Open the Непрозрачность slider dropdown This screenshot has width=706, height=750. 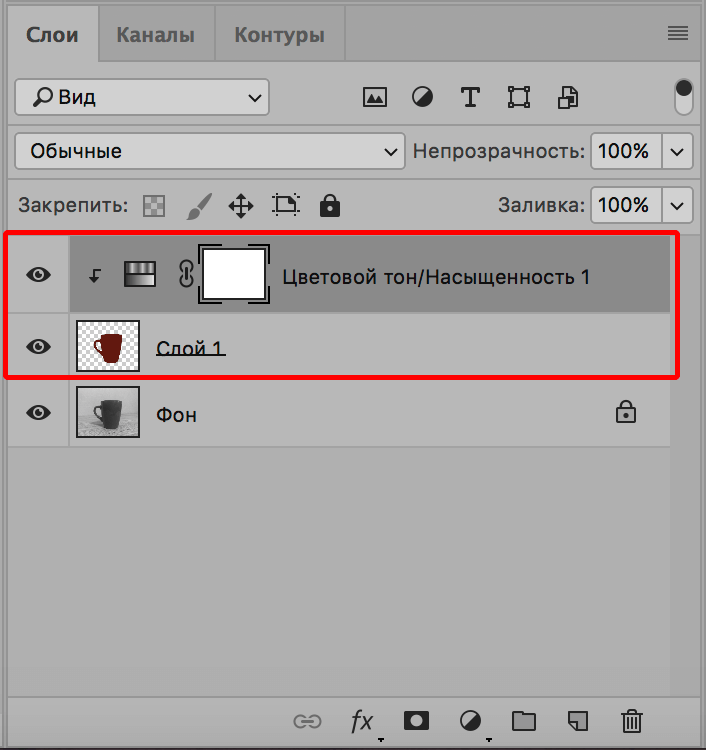coord(677,152)
